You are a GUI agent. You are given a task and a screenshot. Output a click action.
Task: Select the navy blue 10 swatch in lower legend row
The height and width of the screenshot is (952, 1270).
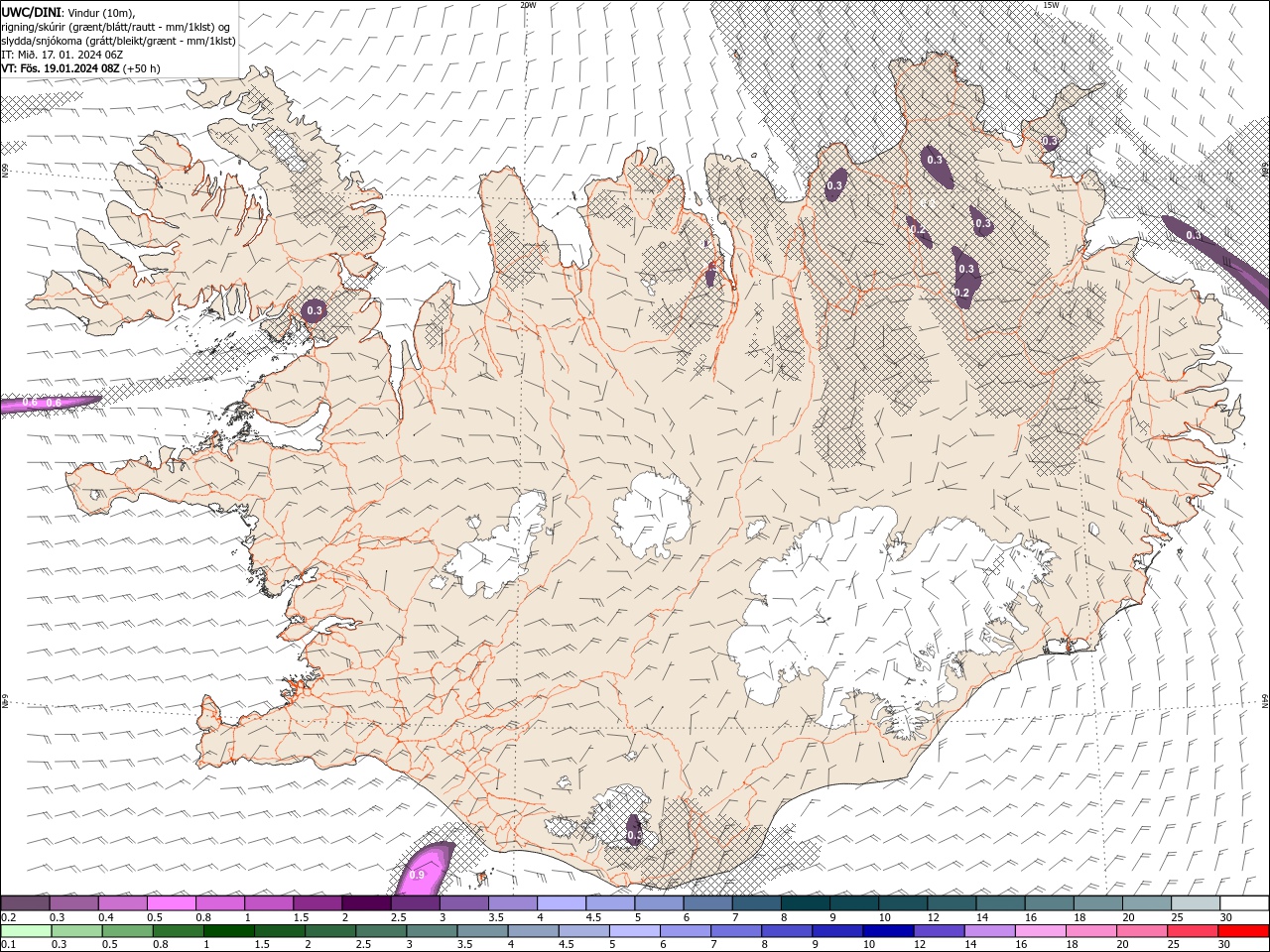(888, 931)
